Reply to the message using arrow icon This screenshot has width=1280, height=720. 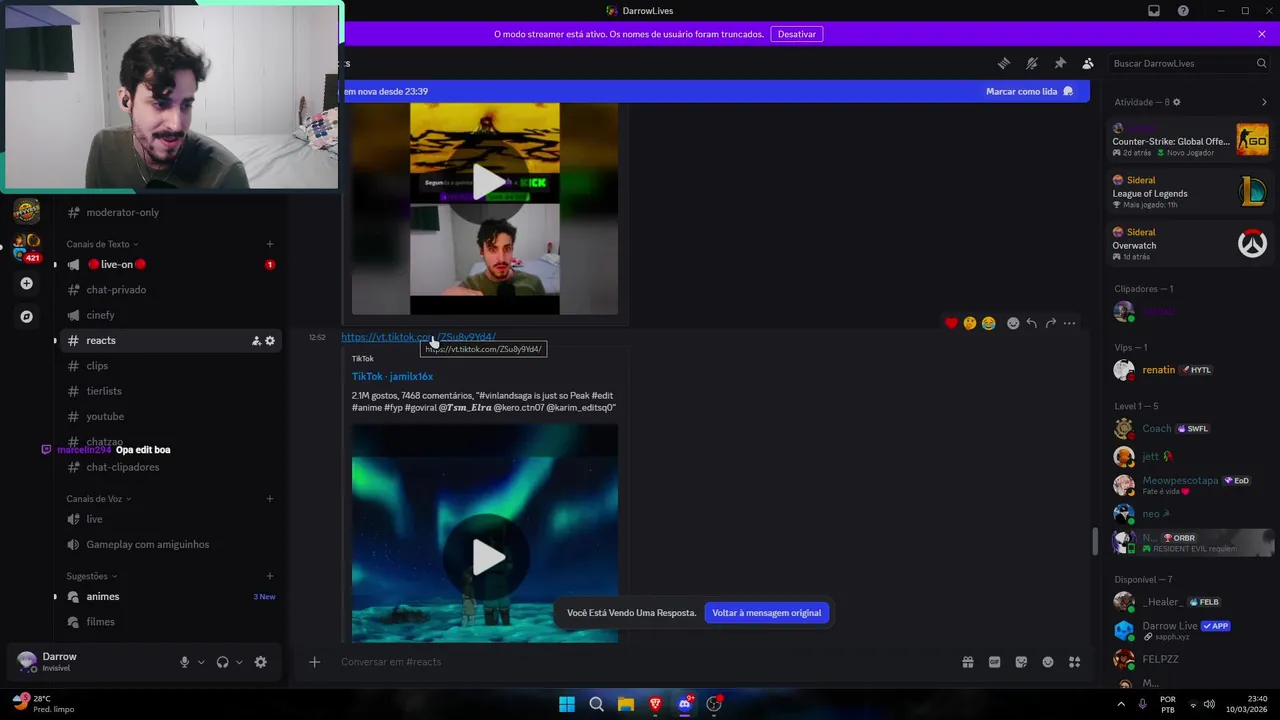1032,323
